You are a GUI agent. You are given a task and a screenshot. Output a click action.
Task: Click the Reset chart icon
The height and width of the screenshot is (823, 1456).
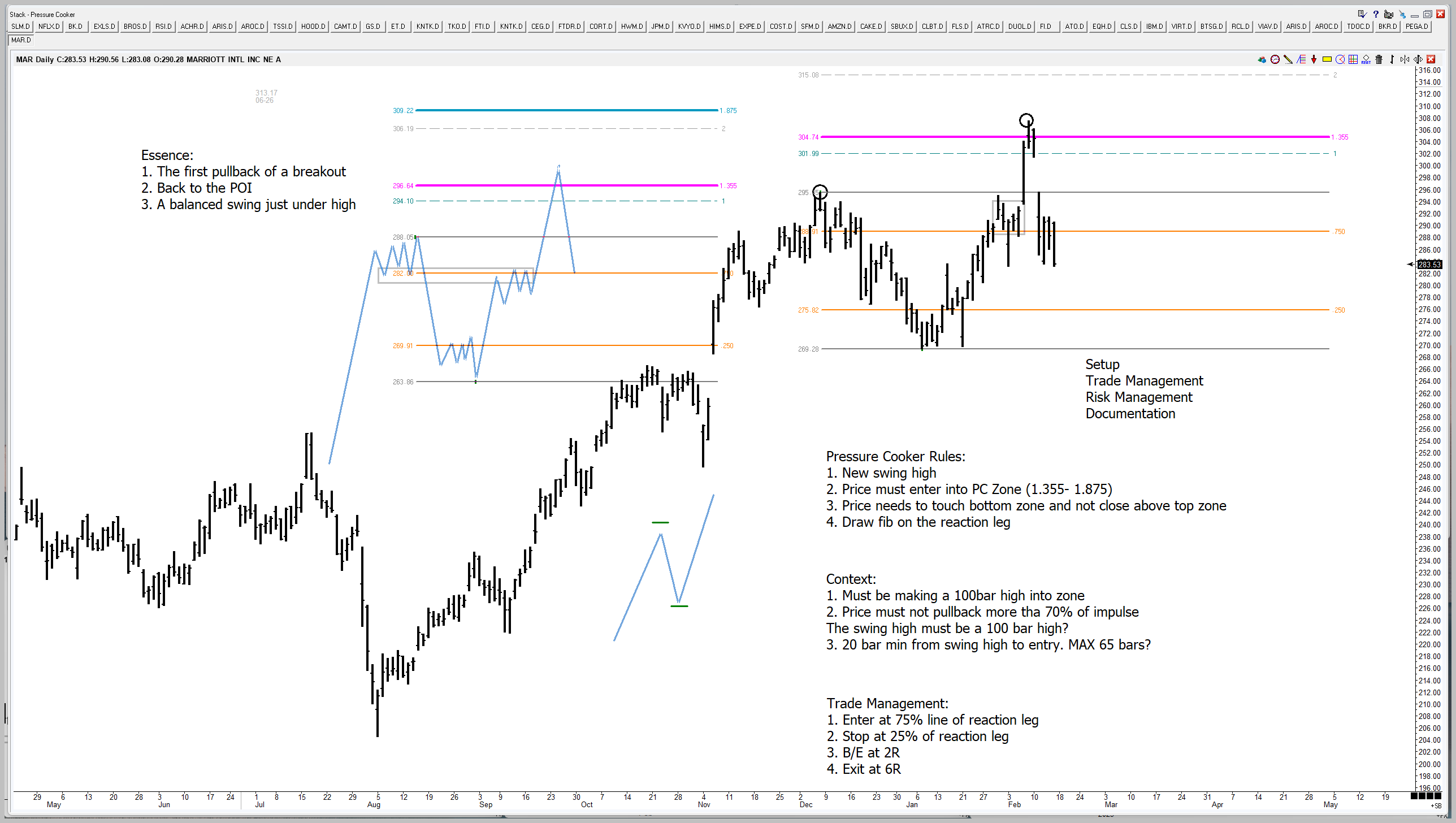[x=1366, y=59]
